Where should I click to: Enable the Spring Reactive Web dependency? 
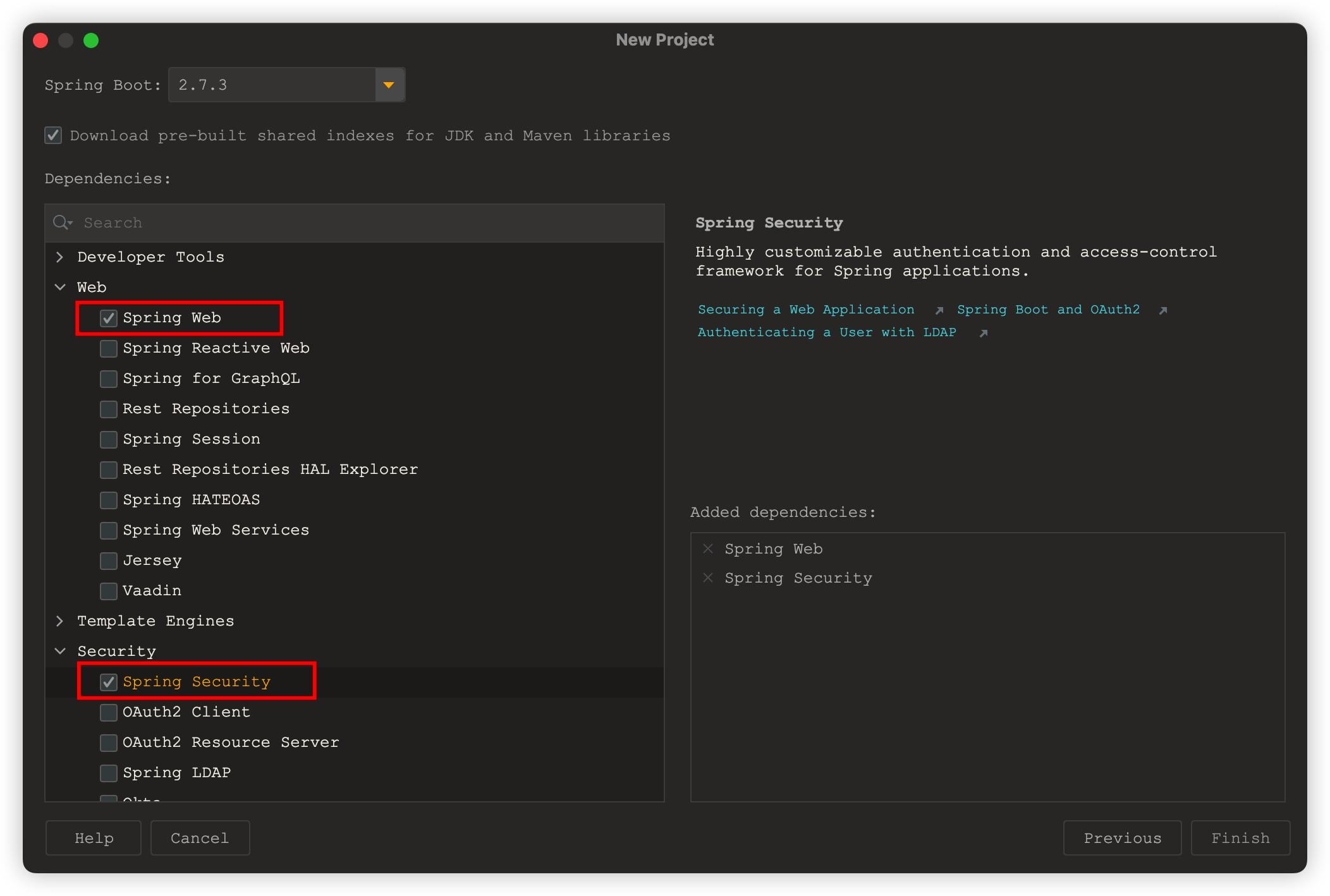(x=109, y=348)
